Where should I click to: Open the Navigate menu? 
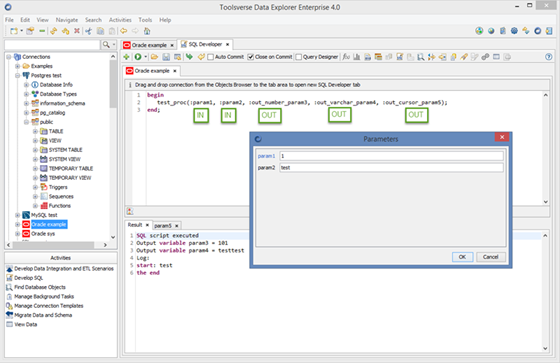coord(67,20)
